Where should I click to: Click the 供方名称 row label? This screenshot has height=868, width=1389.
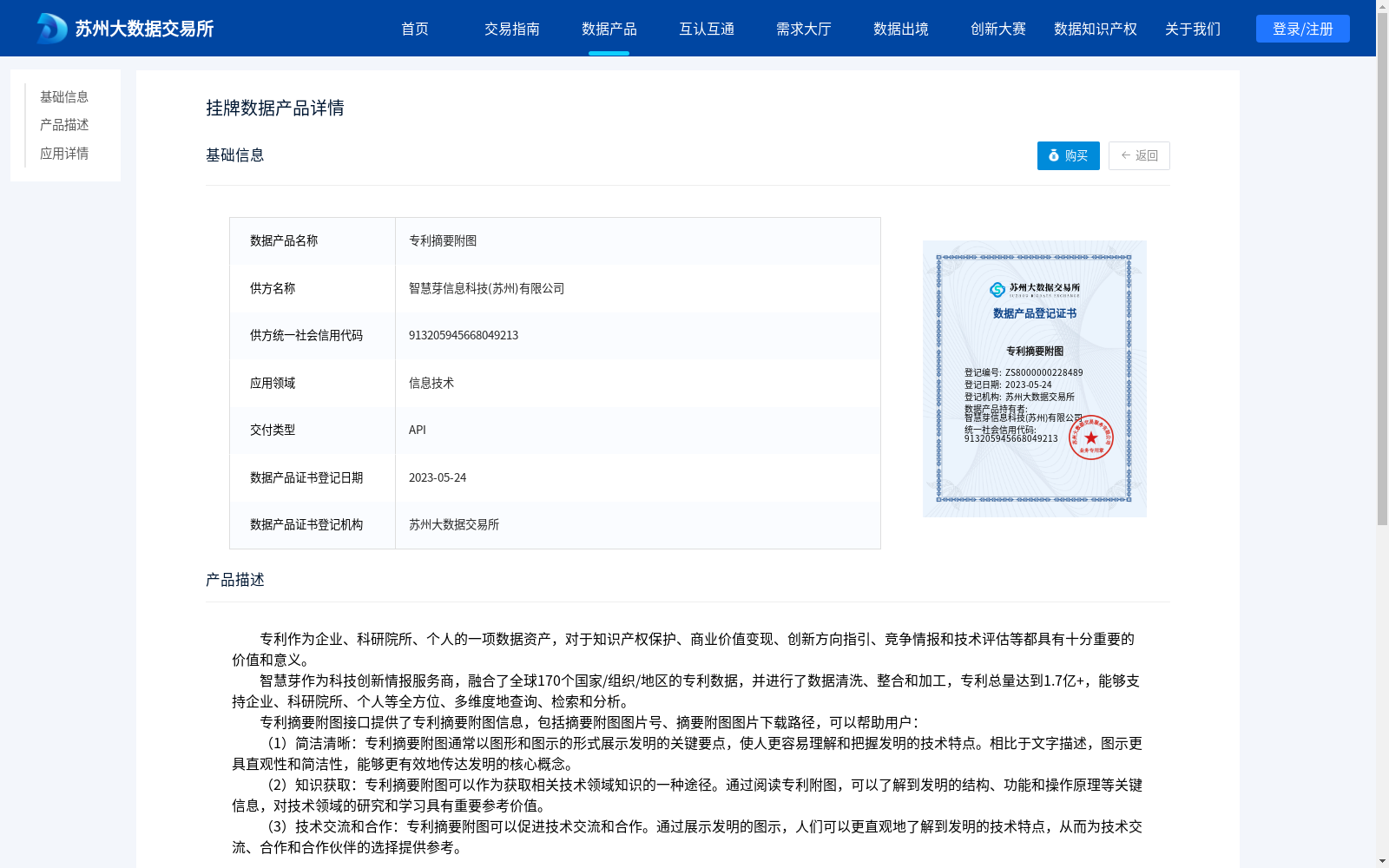(x=273, y=288)
